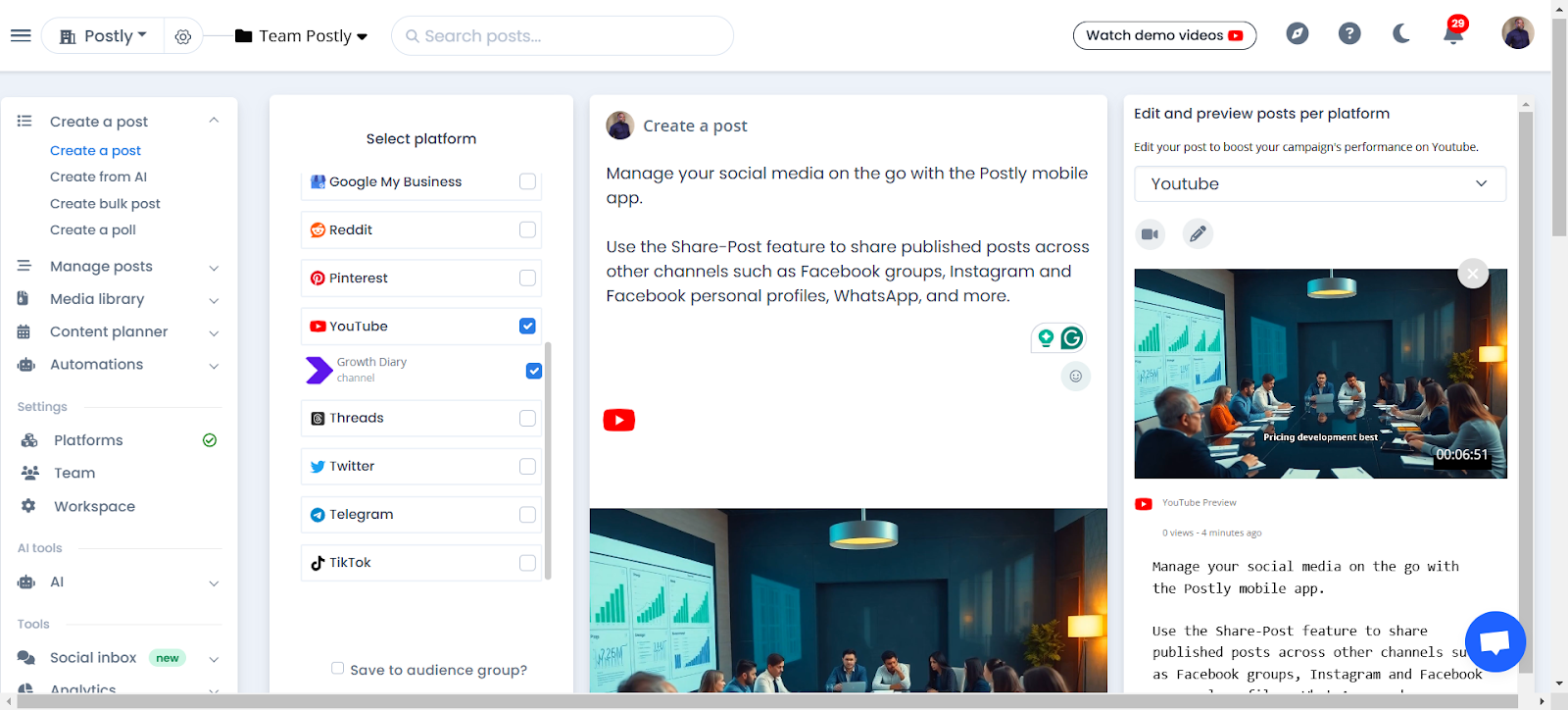Click the Team people icon in sidebar
The image size is (1568, 710).
30,473
